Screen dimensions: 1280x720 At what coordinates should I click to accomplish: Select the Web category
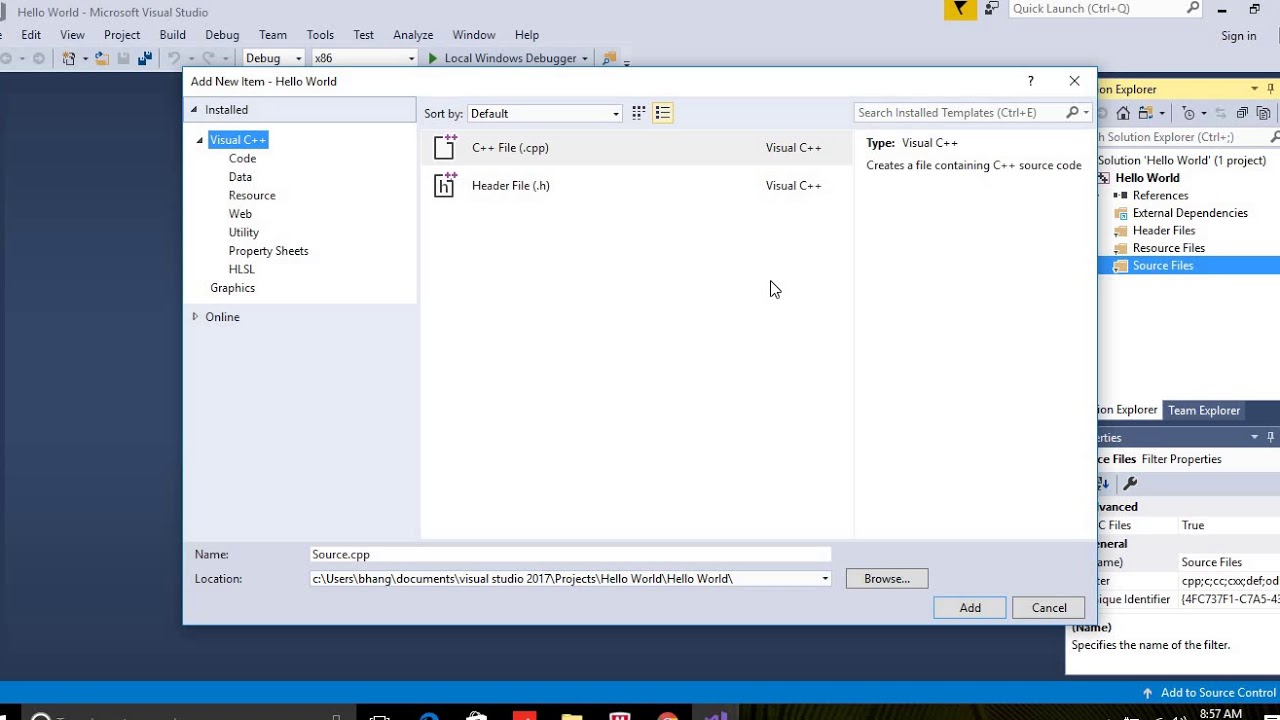pyautogui.click(x=240, y=214)
